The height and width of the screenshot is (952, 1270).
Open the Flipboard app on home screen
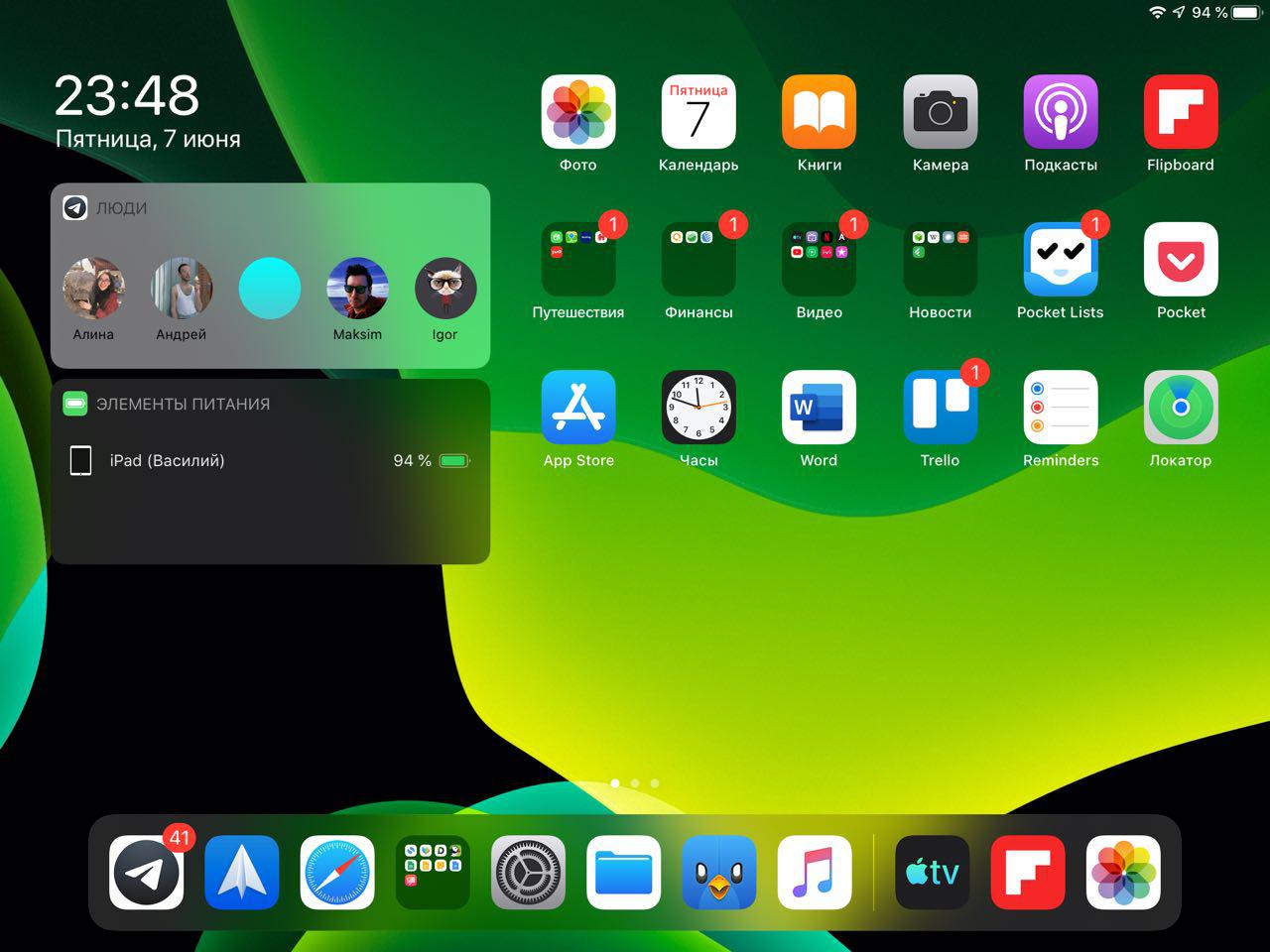tap(1181, 112)
